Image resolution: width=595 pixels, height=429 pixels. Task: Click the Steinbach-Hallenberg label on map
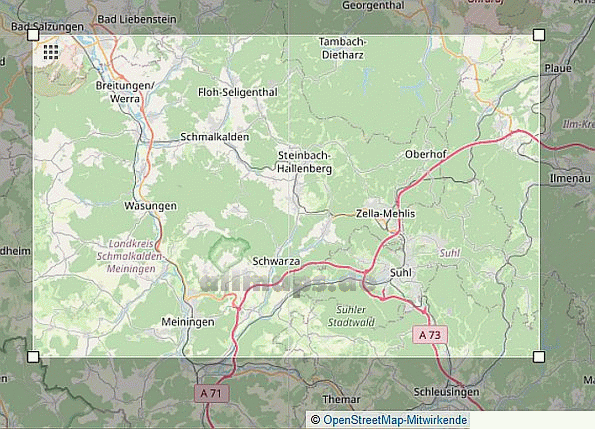point(304,162)
